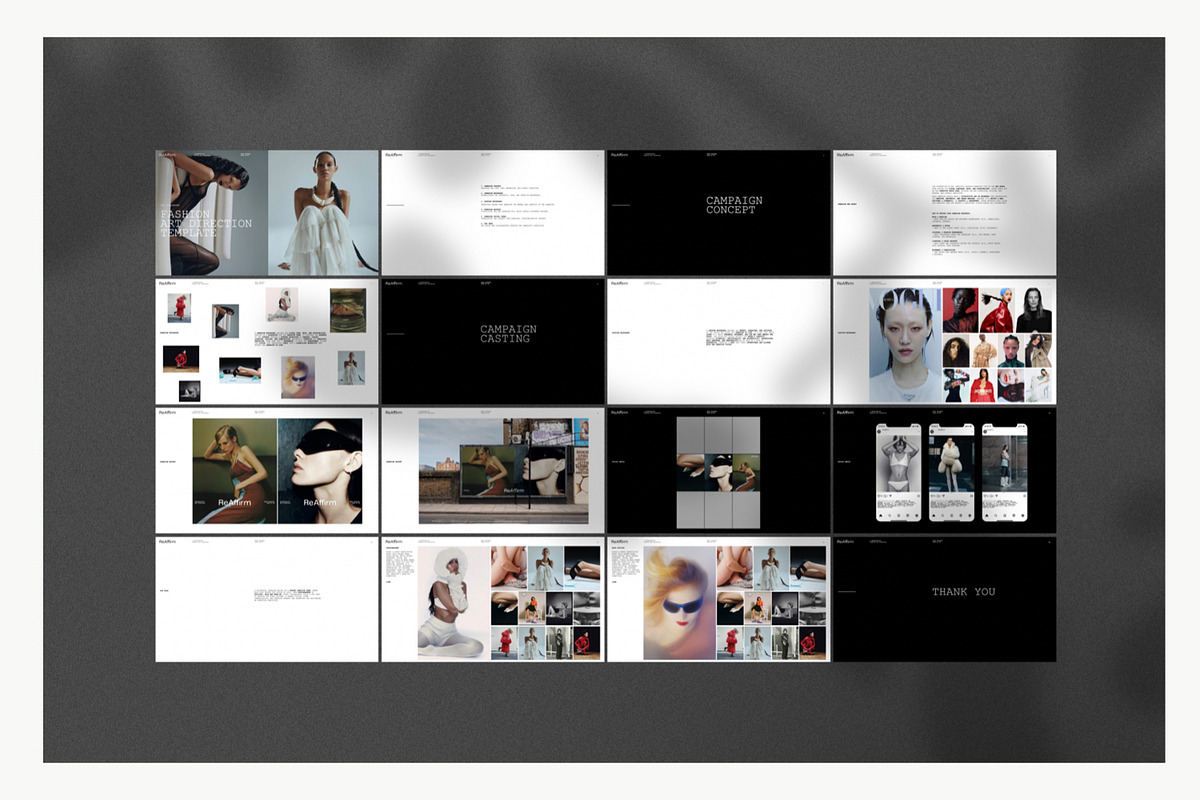Click the 'THANK YOU' text
The image size is (1200, 800).
pos(963,592)
